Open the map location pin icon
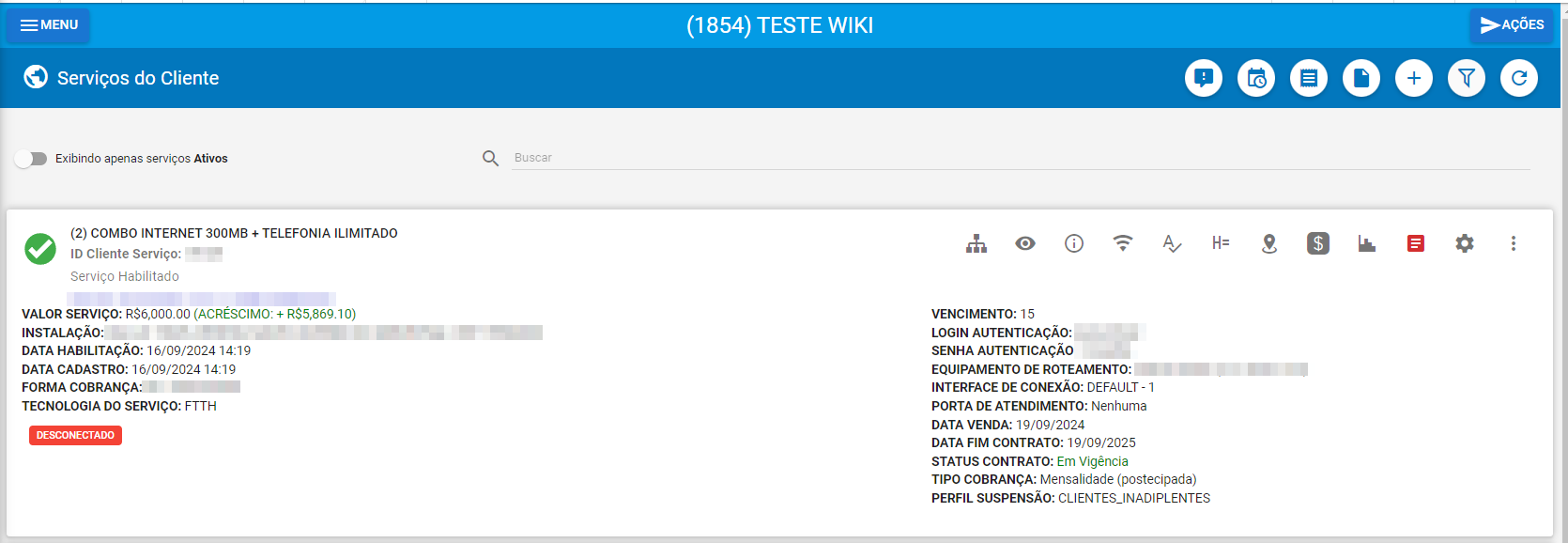The image size is (1568, 543). [1269, 244]
